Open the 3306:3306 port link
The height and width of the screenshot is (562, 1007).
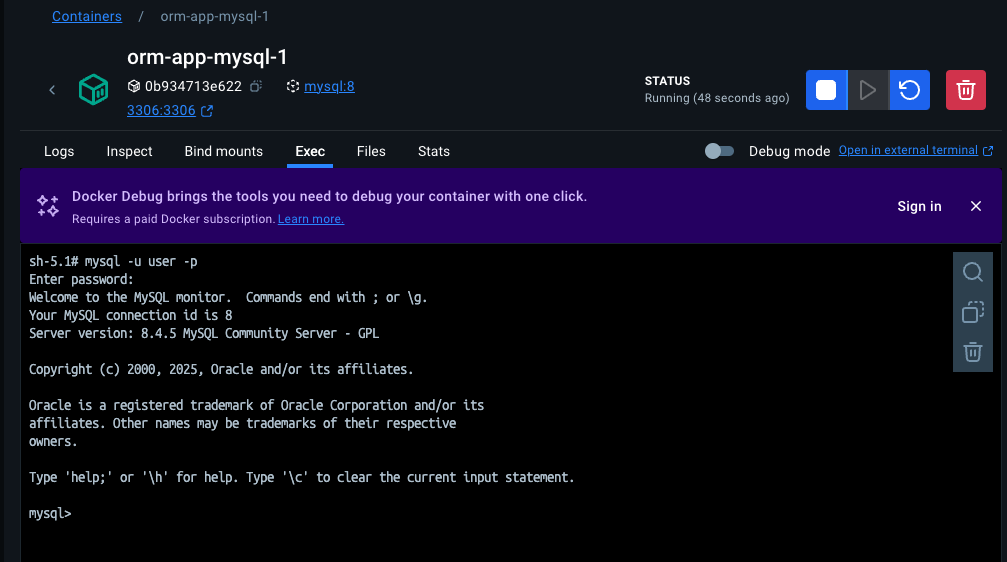(161, 110)
